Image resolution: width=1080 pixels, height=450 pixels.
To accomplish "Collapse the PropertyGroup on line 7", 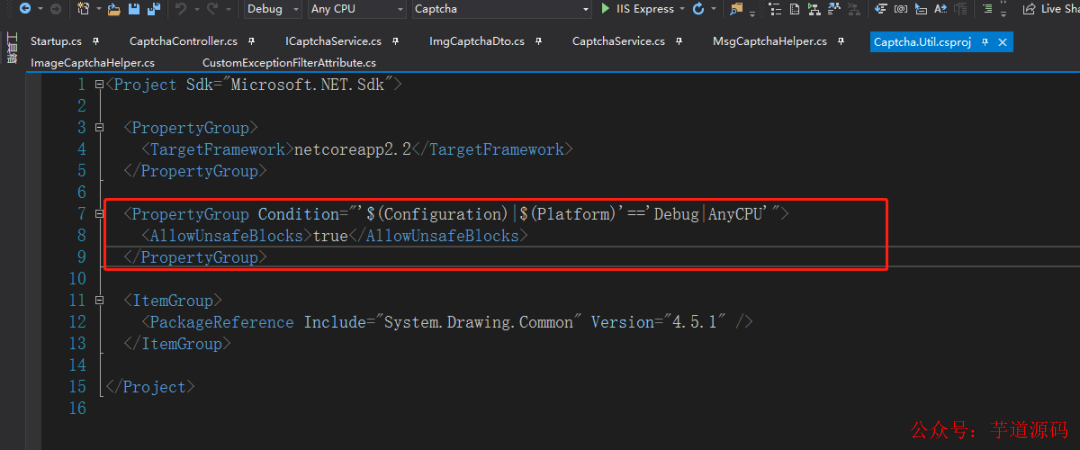I will (99, 214).
